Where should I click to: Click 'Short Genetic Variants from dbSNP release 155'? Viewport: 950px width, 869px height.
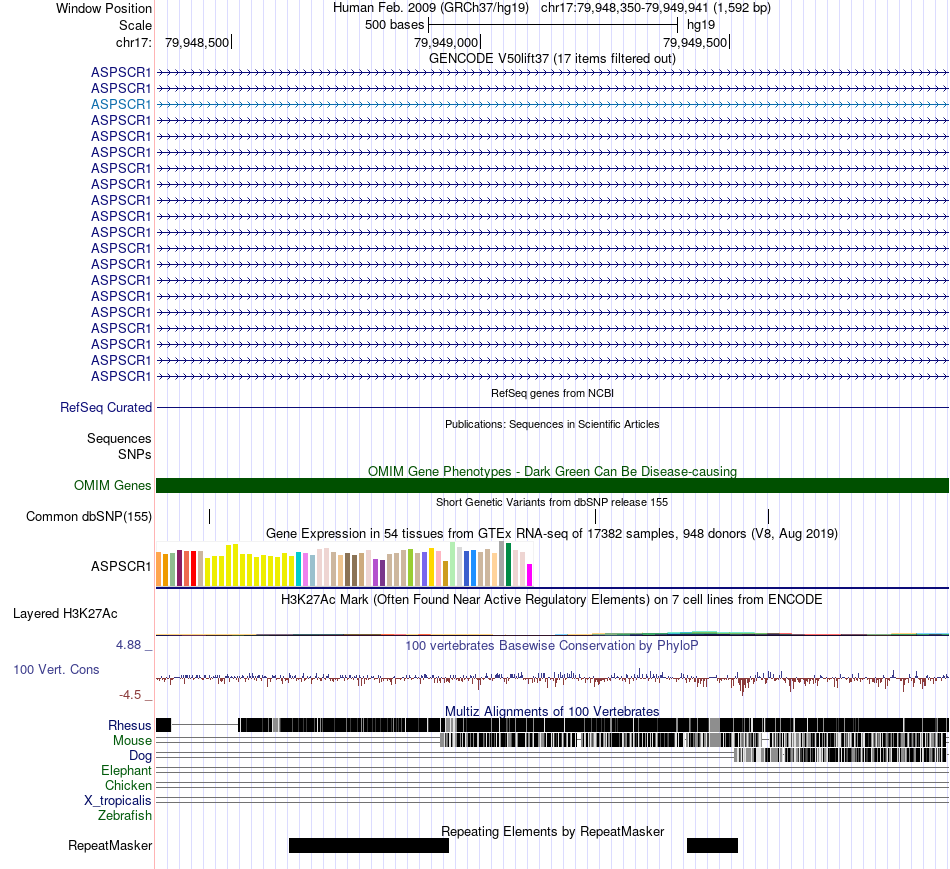(552, 502)
